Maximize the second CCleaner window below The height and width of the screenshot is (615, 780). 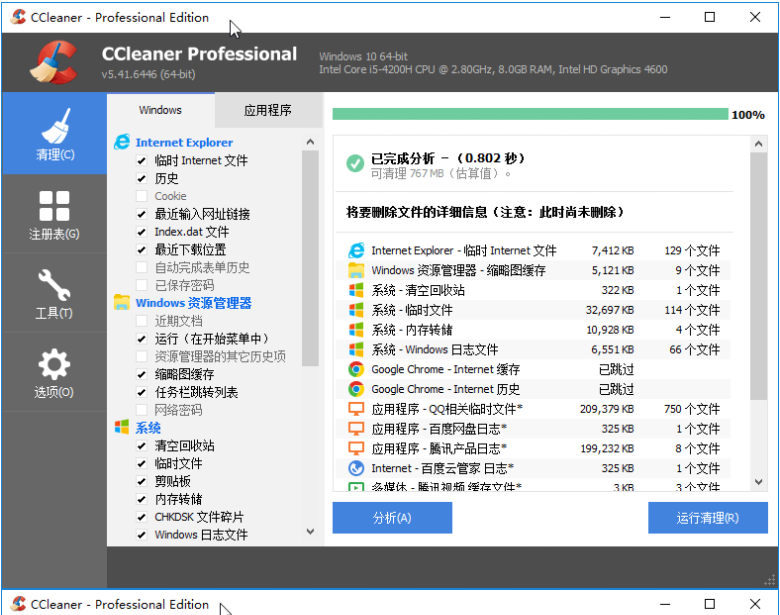(710, 604)
